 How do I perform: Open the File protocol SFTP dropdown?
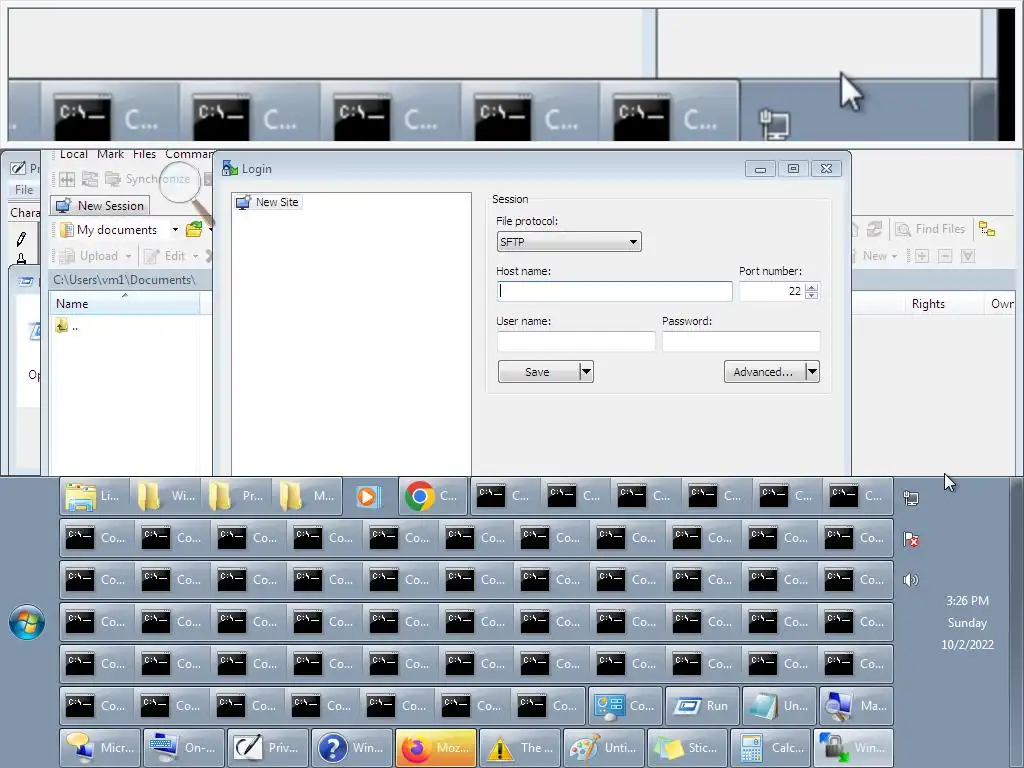tap(569, 242)
